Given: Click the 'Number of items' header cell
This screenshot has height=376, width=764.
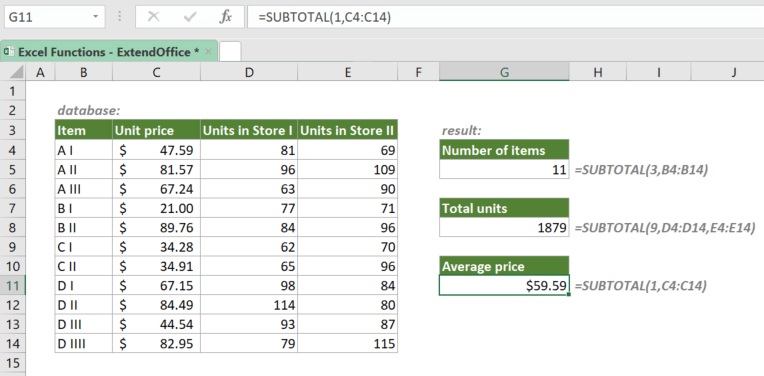Looking at the screenshot, I should pos(504,150).
